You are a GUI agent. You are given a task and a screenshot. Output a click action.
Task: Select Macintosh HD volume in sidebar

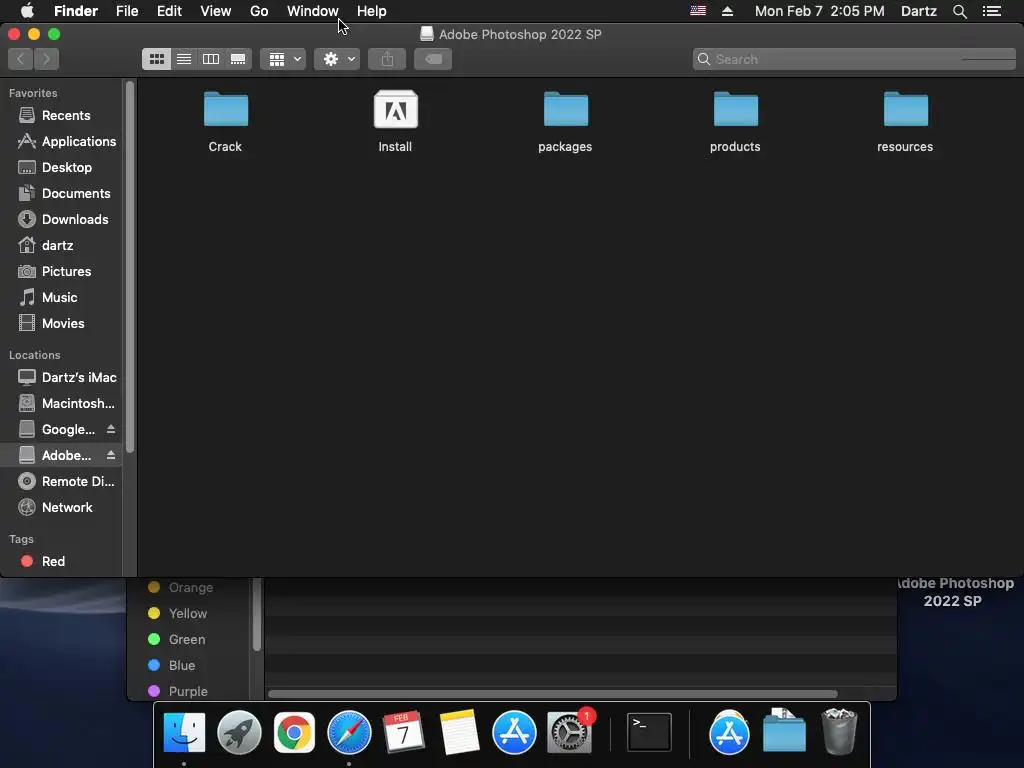[61, 404]
